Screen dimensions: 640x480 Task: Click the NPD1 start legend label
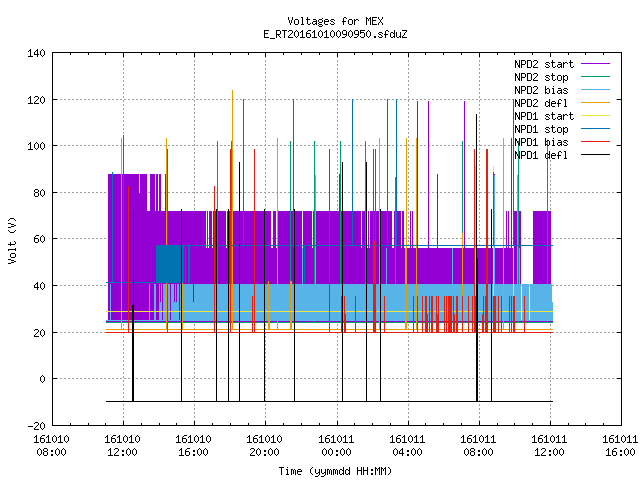coord(544,116)
